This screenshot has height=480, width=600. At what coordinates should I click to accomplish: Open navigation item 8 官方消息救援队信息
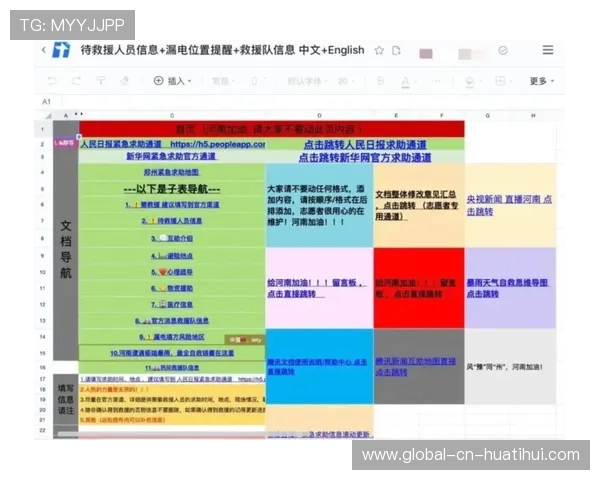pos(171,321)
